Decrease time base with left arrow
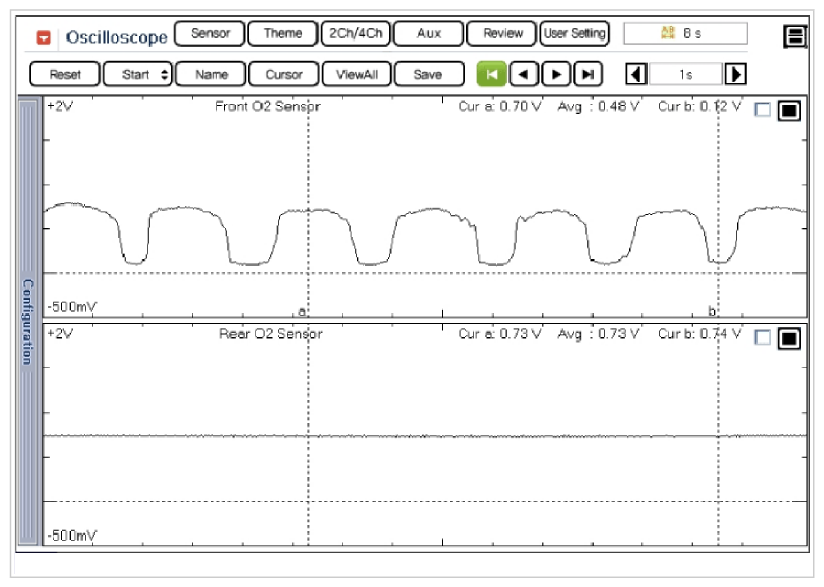The image size is (824, 587). click(636, 74)
